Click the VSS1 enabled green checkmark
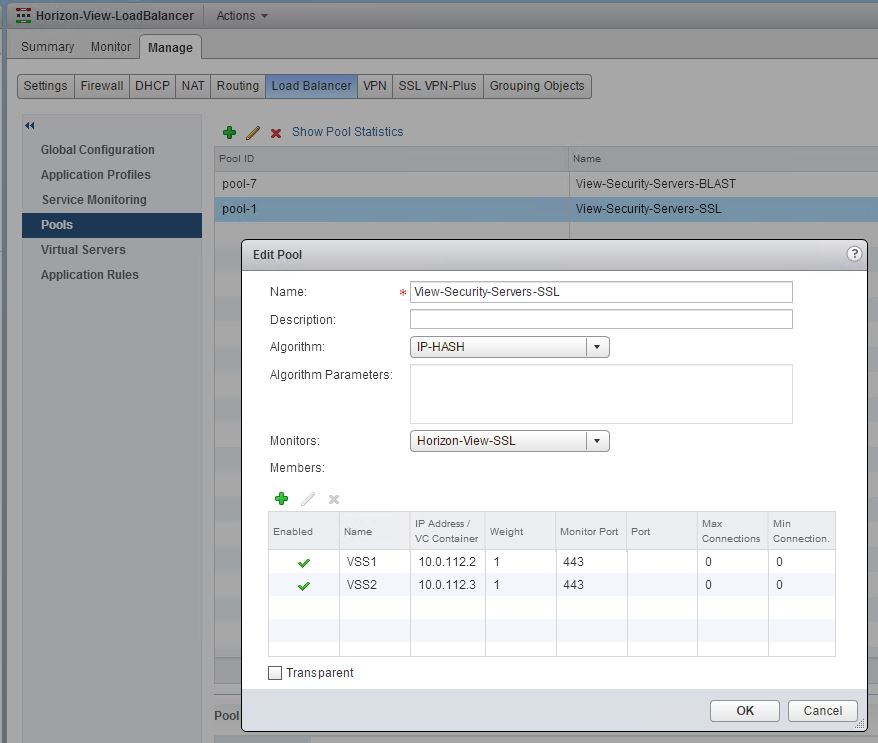 pos(304,563)
